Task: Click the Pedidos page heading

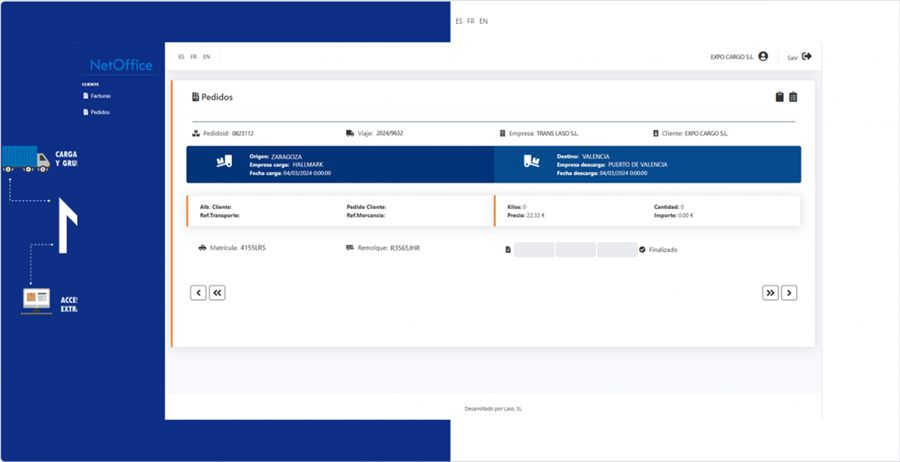Action: (x=217, y=98)
